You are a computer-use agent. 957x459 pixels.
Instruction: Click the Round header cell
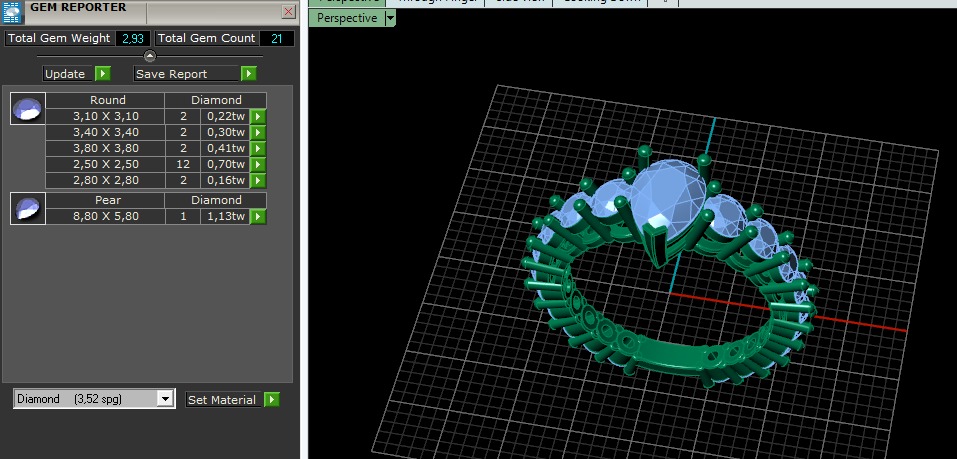106,100
